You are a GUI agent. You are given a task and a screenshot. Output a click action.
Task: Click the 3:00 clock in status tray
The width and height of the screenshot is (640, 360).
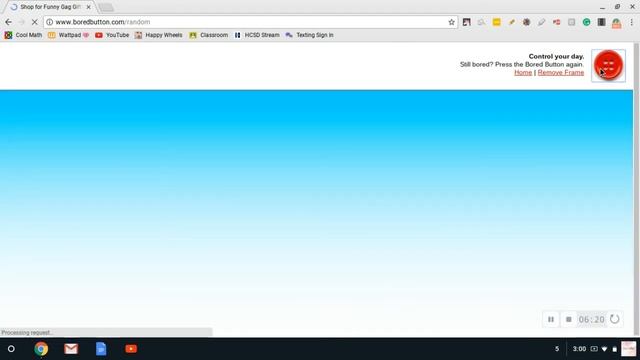tap(579, 349)
